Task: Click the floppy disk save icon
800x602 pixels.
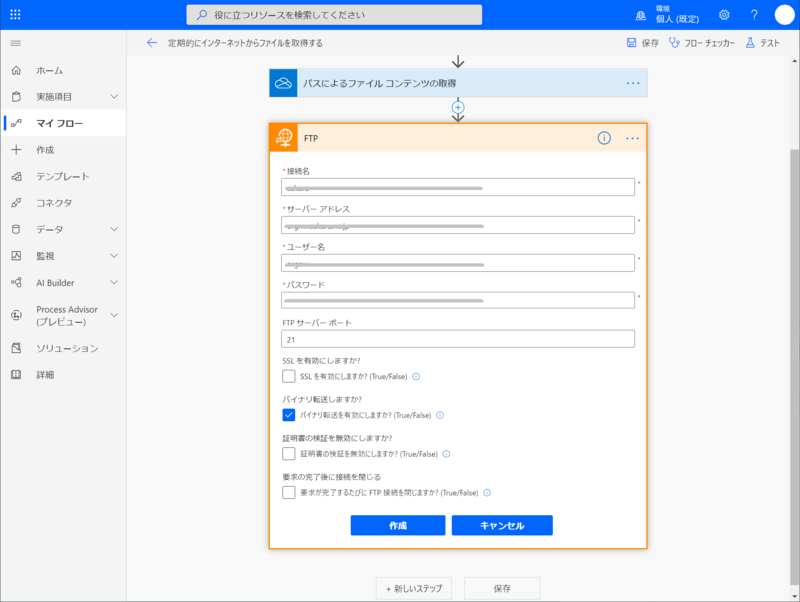Action: 631,43
